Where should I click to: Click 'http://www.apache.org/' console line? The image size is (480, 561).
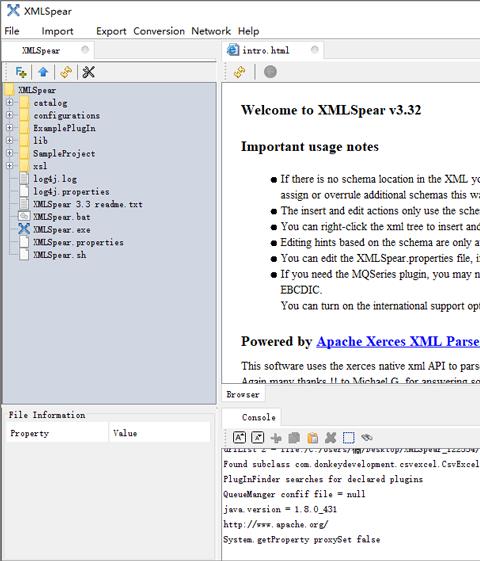tap(275, 524)
